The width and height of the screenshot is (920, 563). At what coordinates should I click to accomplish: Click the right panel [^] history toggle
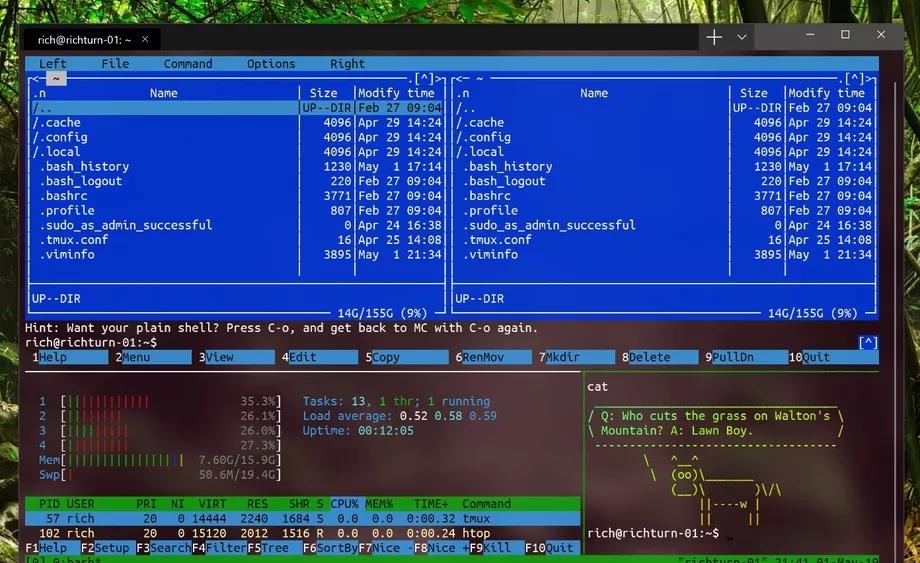point(854,78)
